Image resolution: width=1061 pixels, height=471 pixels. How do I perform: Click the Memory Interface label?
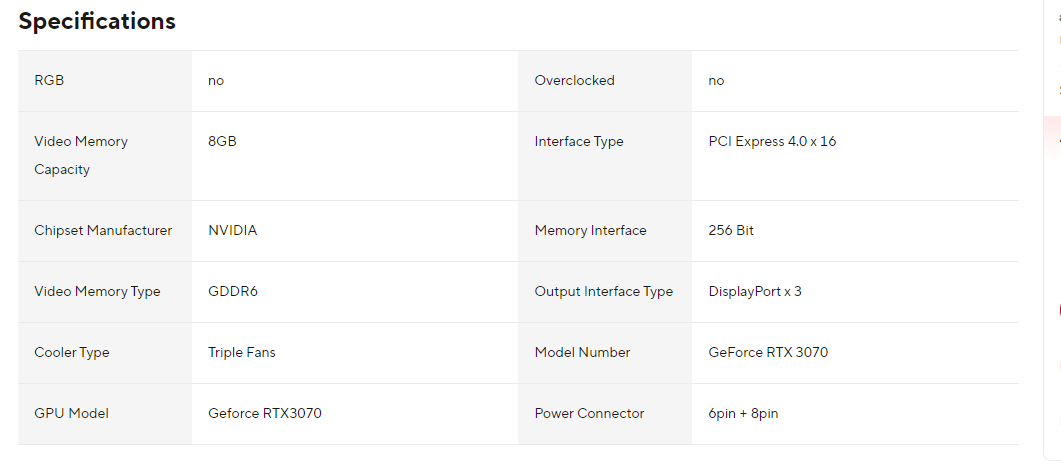tap(591, 231)
